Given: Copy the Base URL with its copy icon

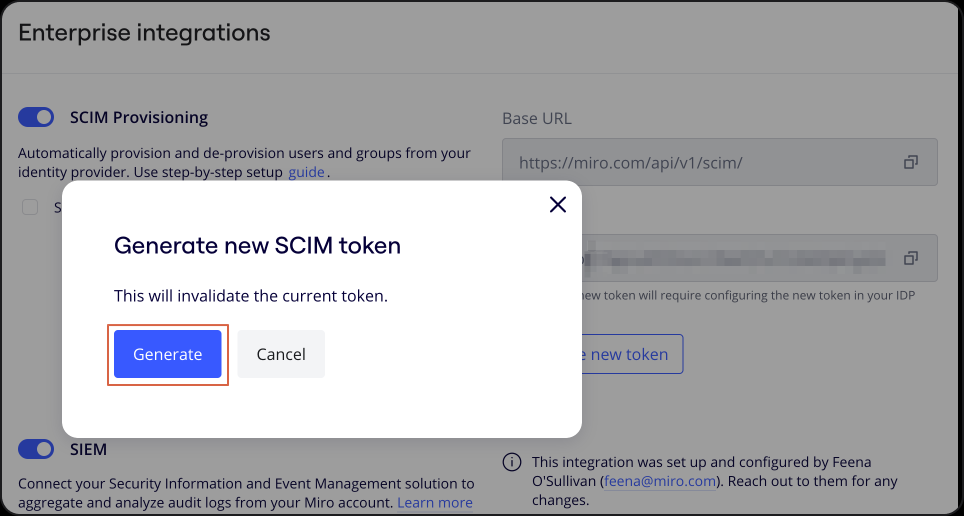Looking at the screenshot, I should 911,162.
